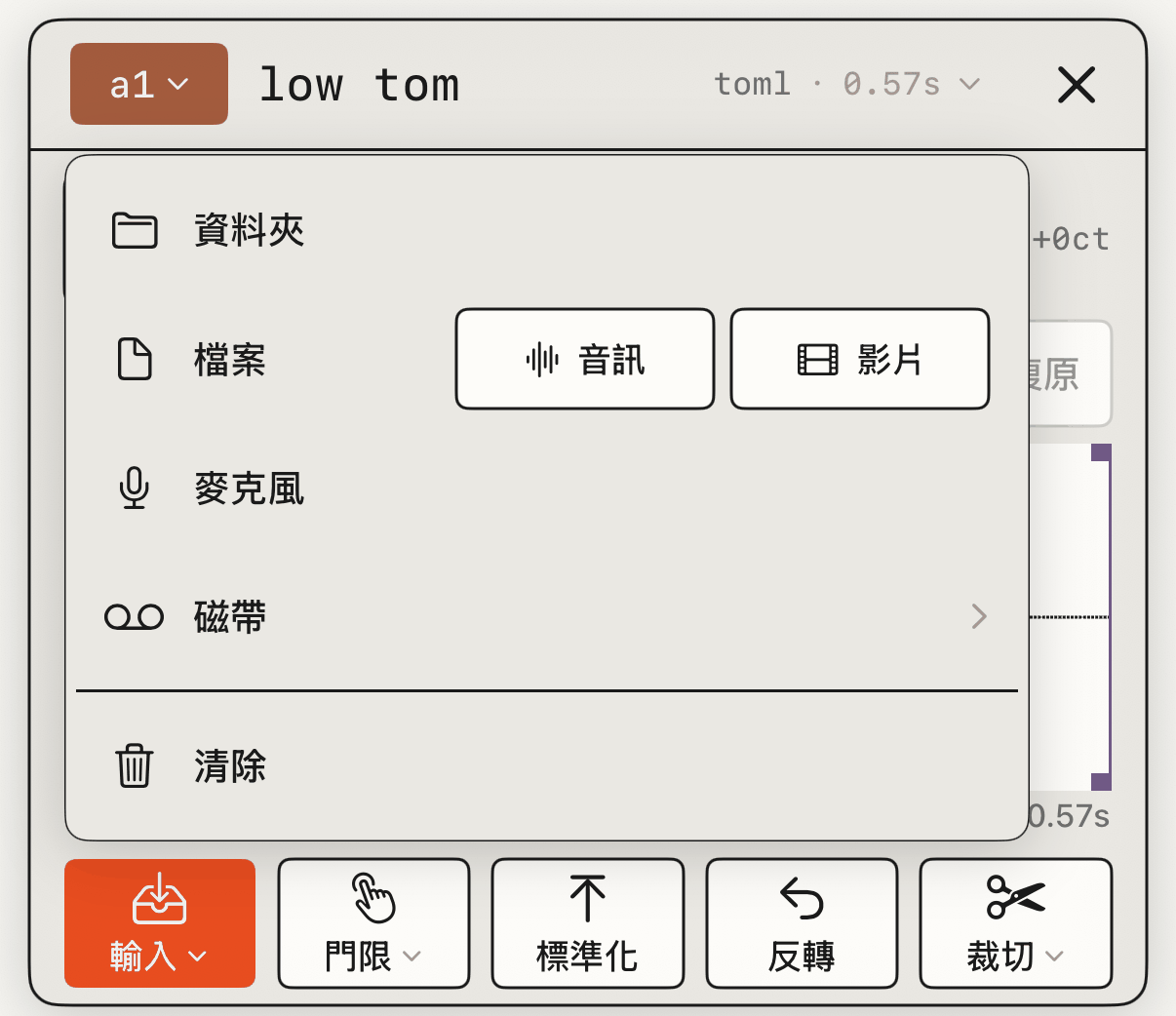Click the bottom purple waveform end marker
The image size is (1176, 1016).
coord(1101,781)
